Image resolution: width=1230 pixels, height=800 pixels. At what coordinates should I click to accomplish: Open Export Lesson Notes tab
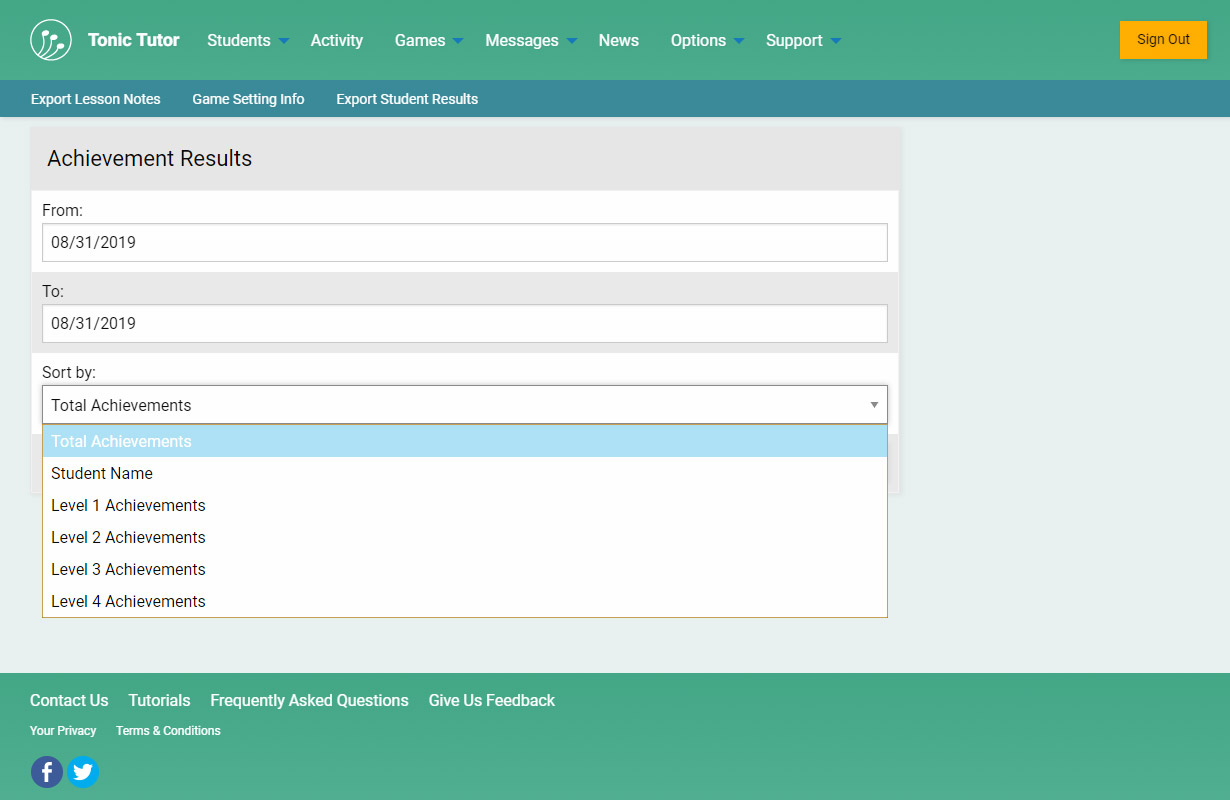[x=96, y=99]
